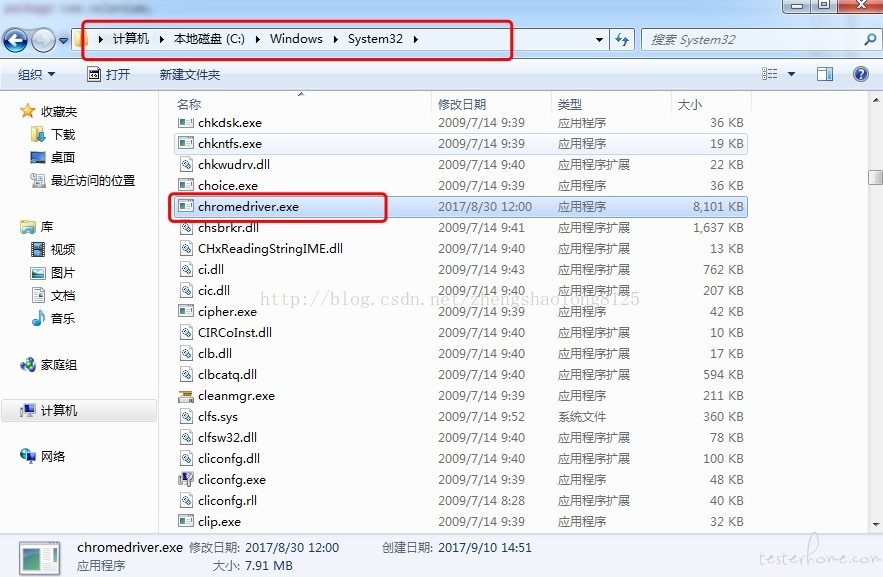
Task: Select the cleanmgr.exe file name
Action: 237,396
